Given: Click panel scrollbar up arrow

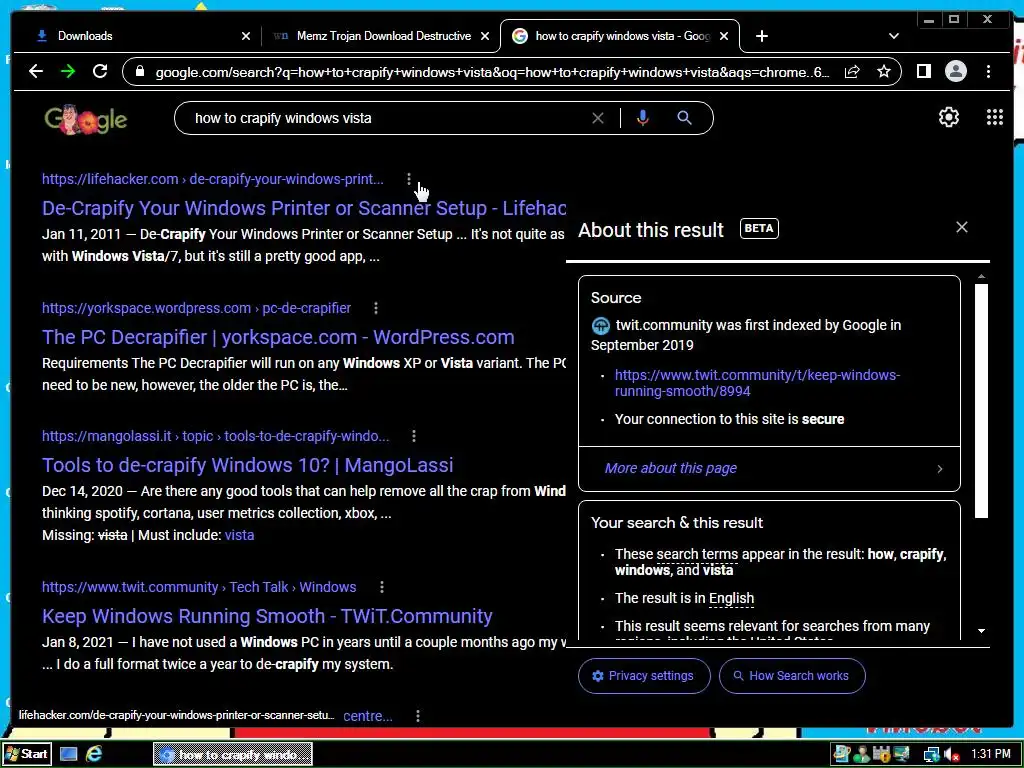Looking at the screenshot, I should pyautogui.click(x=981, y=277).
